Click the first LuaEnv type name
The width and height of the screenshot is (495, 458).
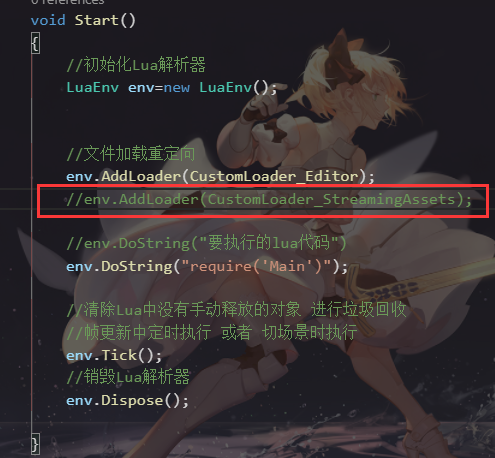coord(93,88)
